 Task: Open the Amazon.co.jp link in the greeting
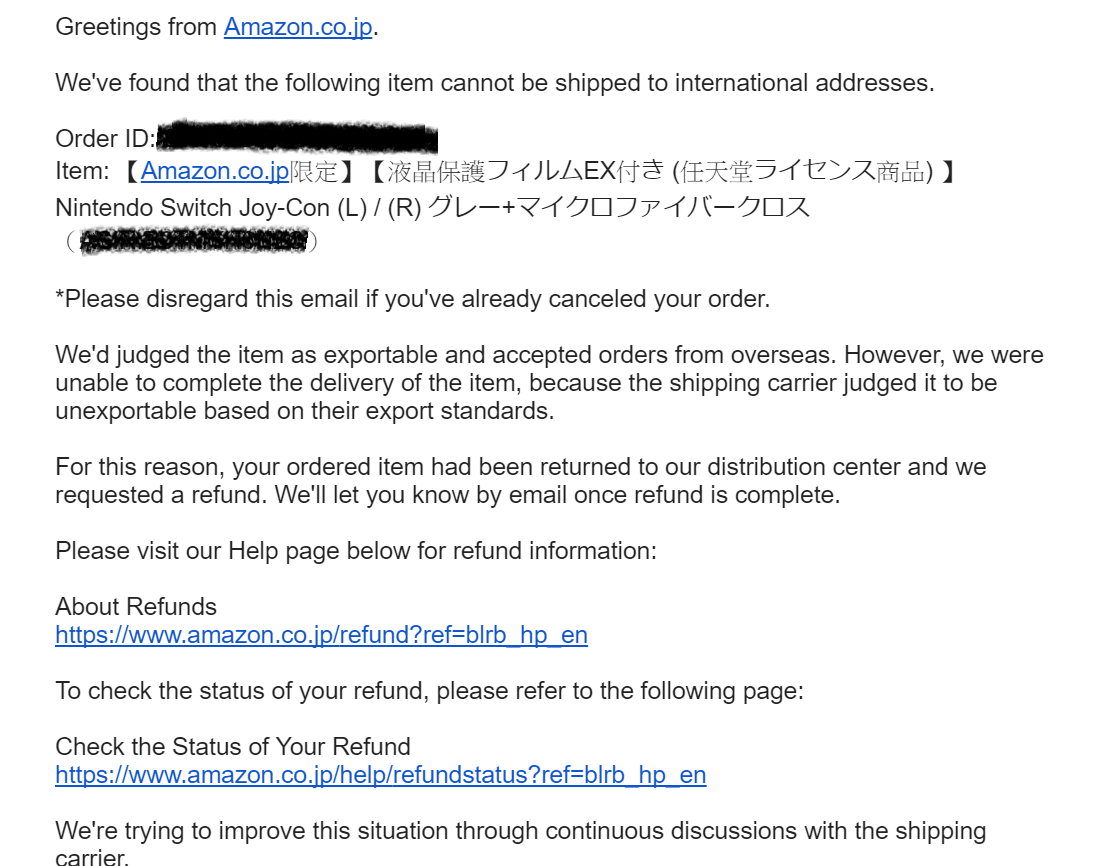tap(298, 27)
